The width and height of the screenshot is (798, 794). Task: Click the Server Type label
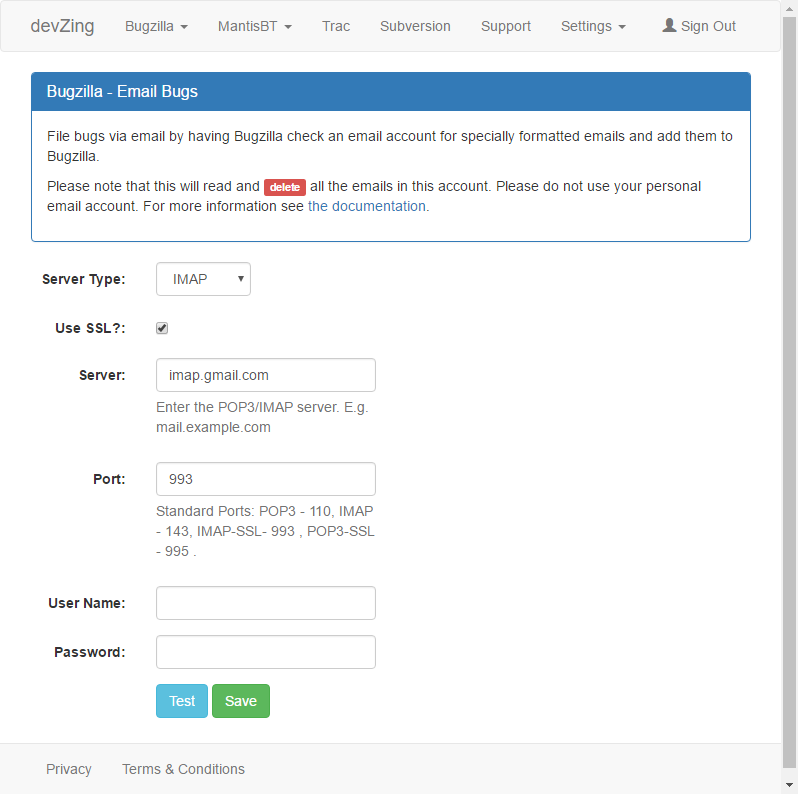pos(83,279)
